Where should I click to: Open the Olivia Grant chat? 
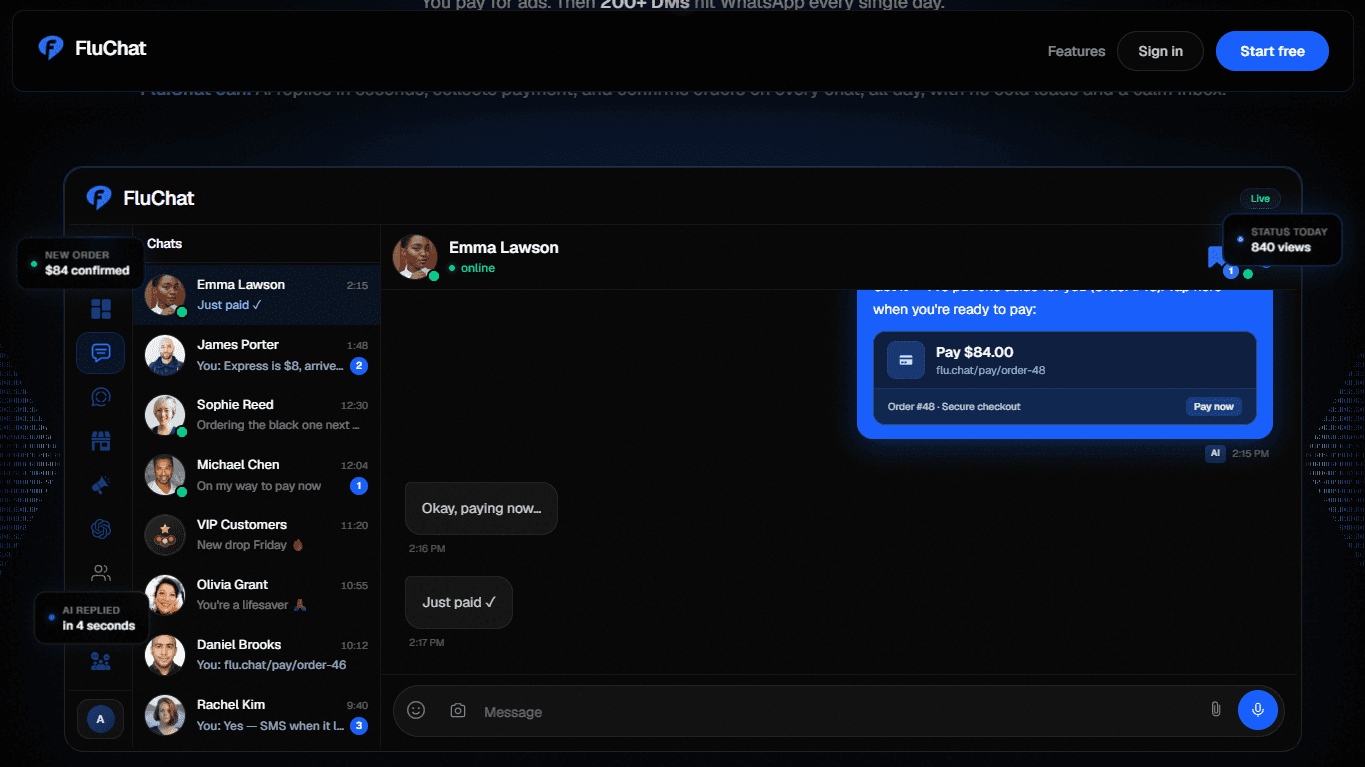[256, 595]
